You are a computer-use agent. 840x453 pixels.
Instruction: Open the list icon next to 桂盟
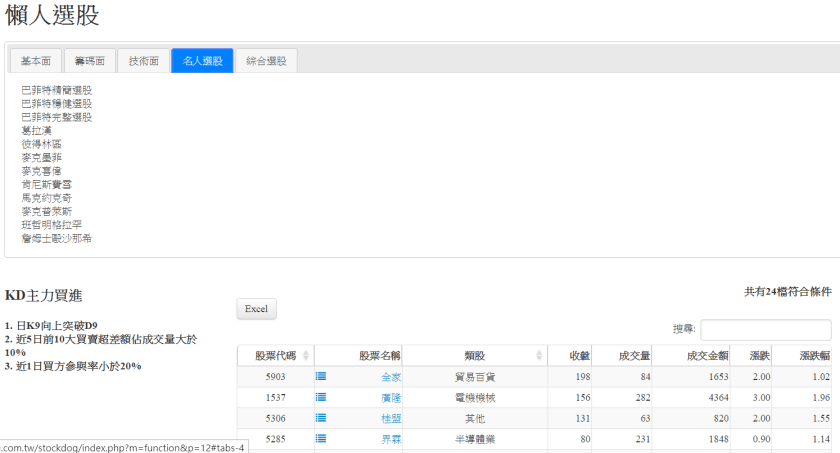click(321, 418)
